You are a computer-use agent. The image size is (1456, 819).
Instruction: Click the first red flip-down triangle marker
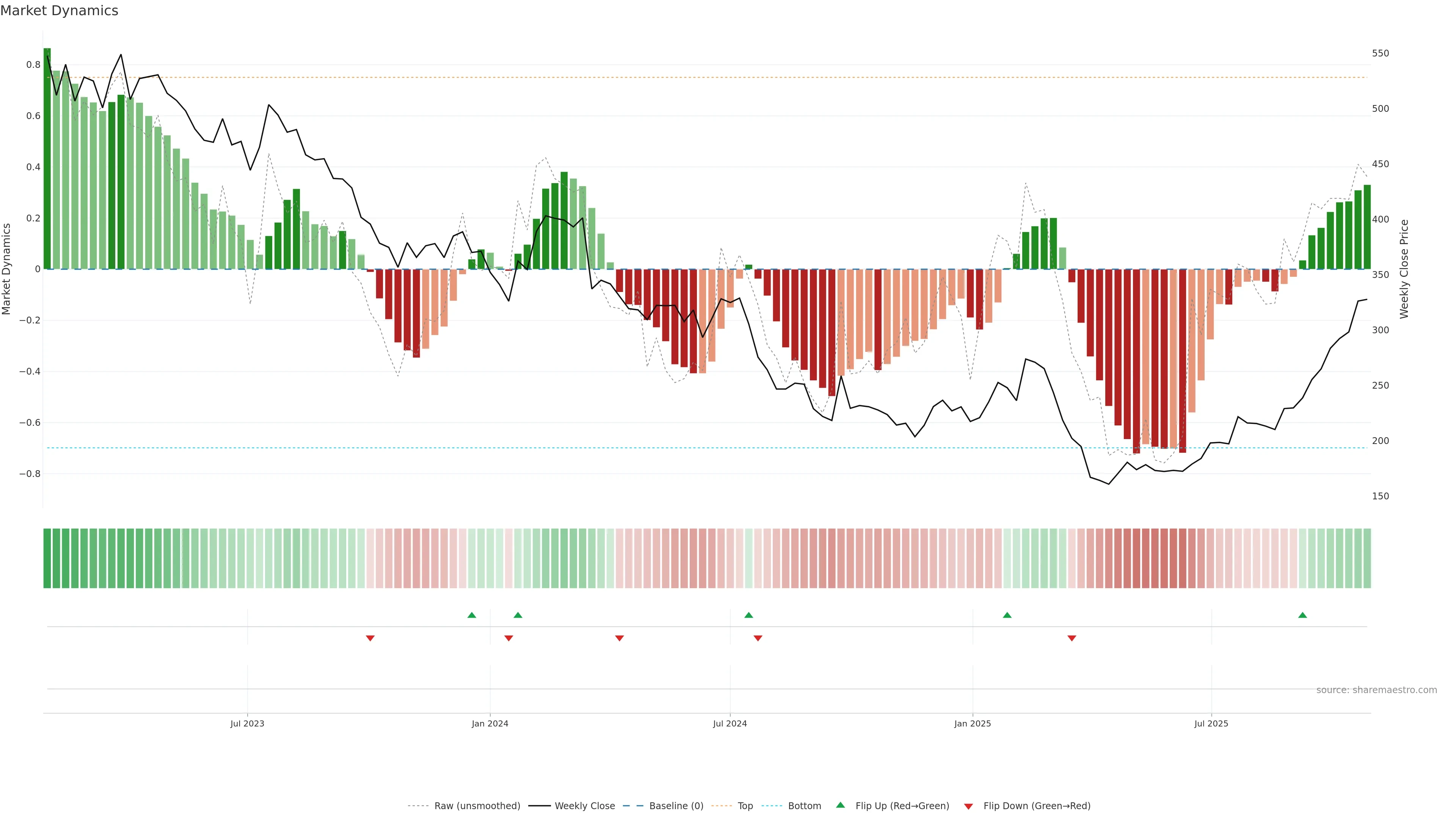pos(370,638)
